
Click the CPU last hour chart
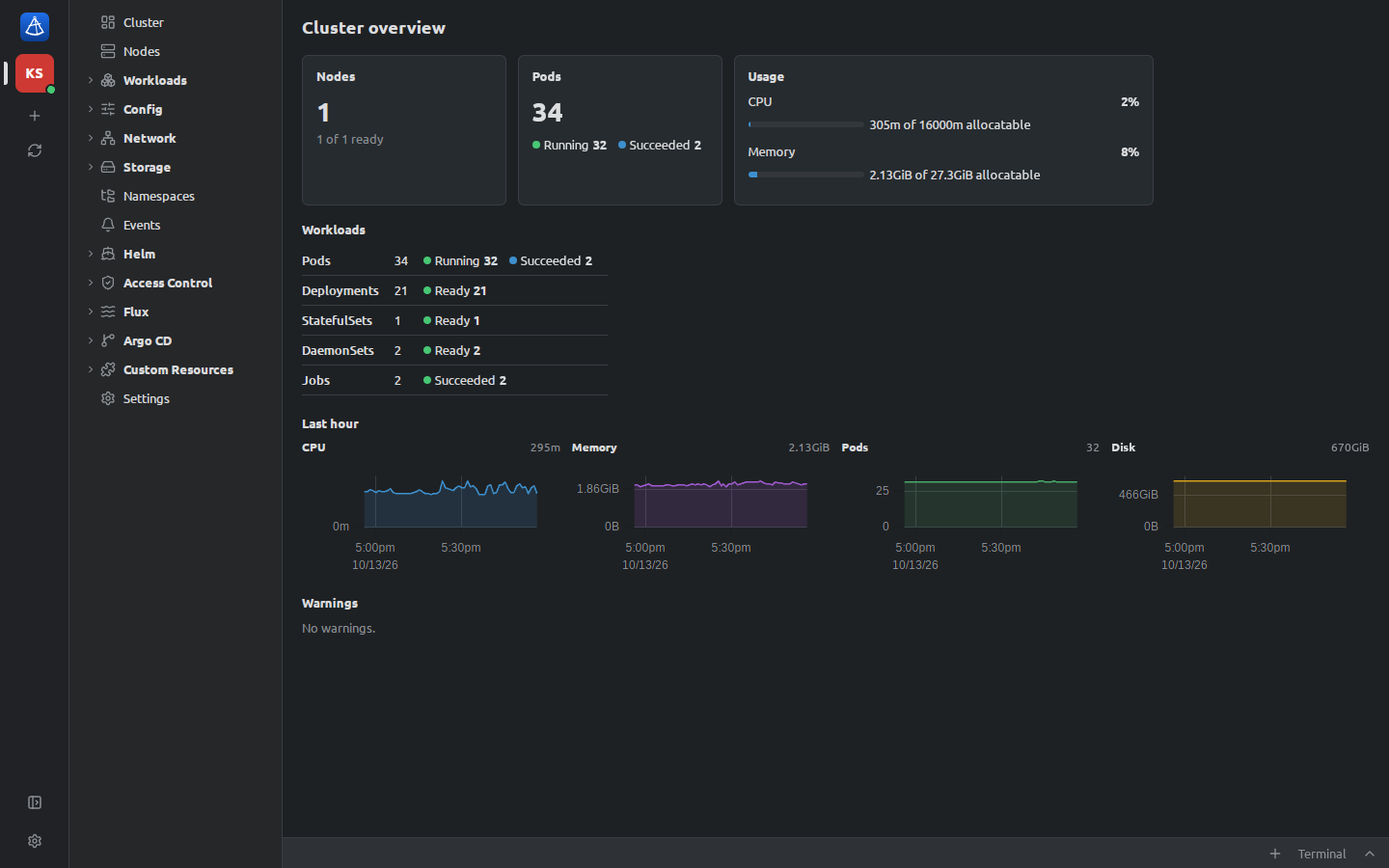[450, 502]
